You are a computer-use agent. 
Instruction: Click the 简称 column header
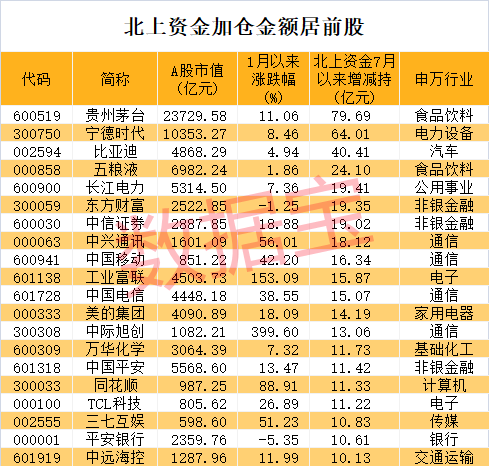tap(115, 79)
